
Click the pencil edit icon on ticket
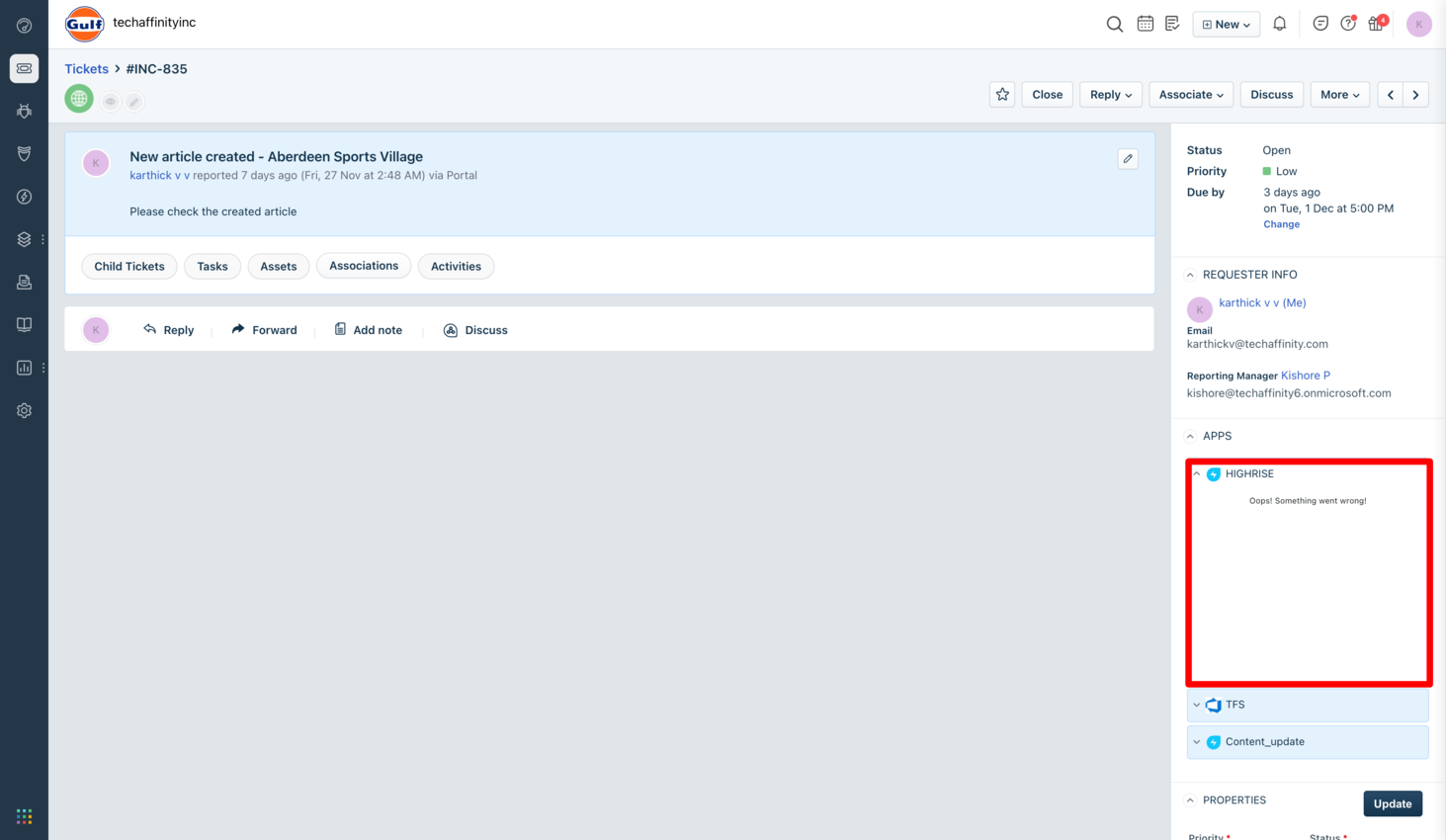click(1128, 159)
